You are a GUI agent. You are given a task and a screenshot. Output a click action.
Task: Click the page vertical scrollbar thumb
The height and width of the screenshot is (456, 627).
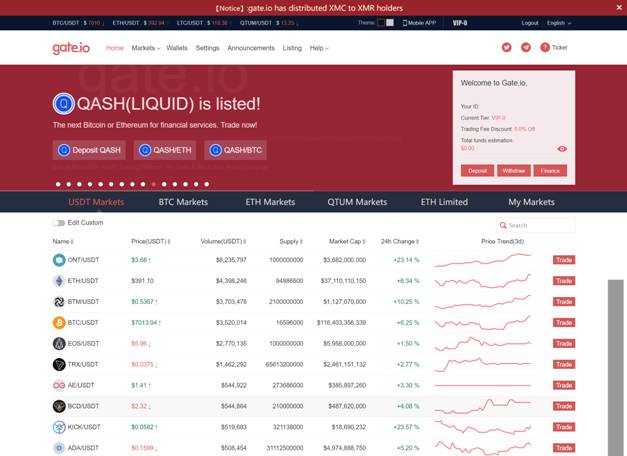(616, 368)
